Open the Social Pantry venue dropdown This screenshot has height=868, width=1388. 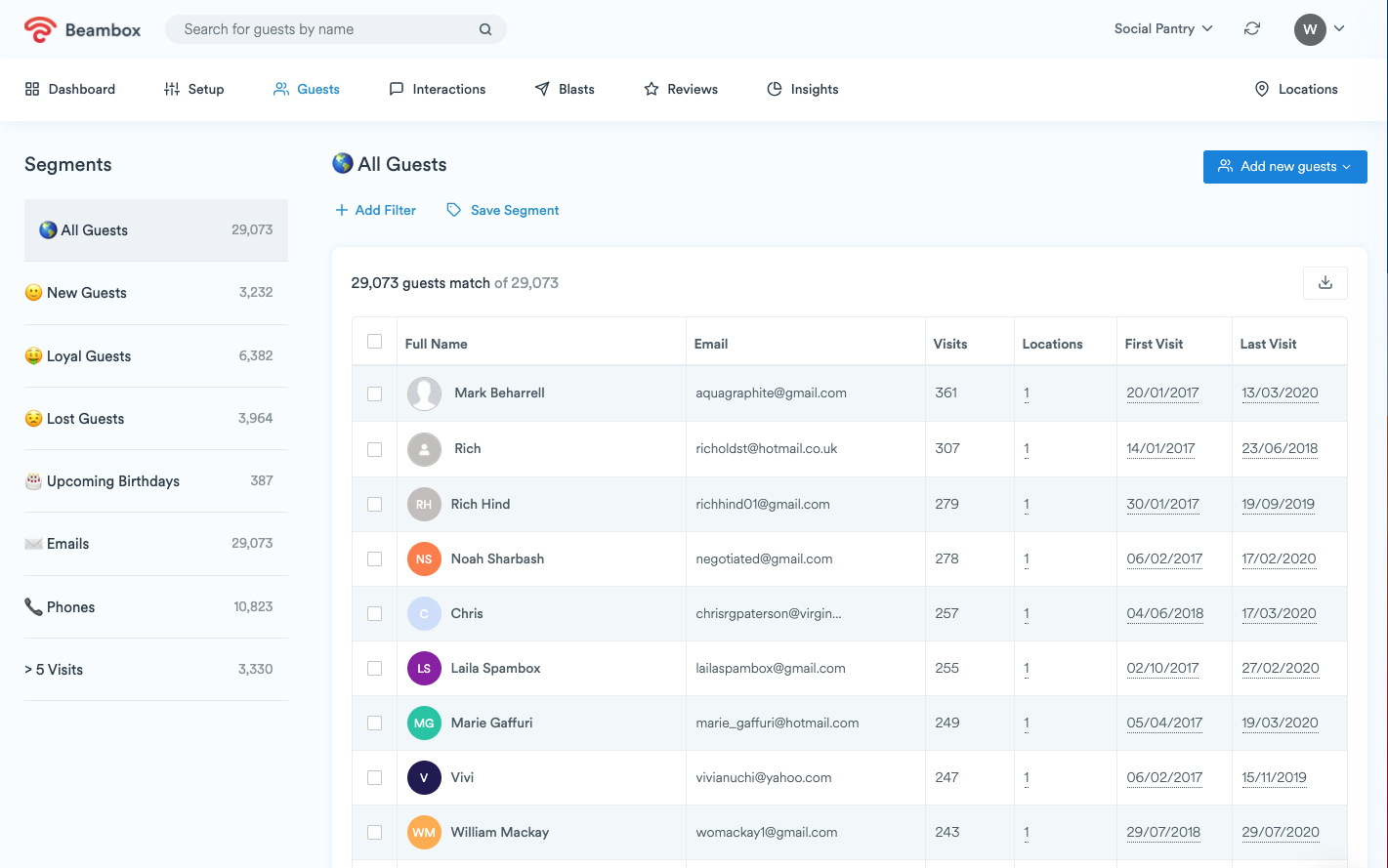click(1163, 29)
